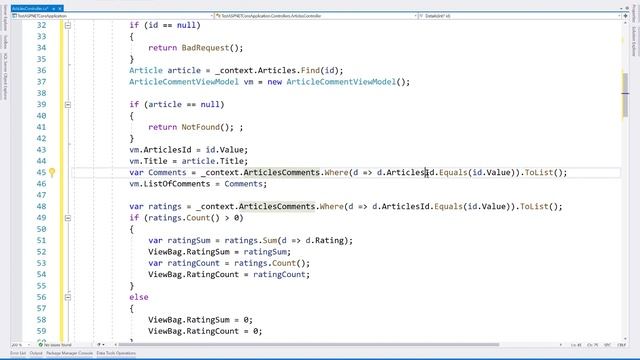Click ViewBag.RatingCount on line 54
Image resolution: width=640 pixels, height=360 pixels.
193,274
